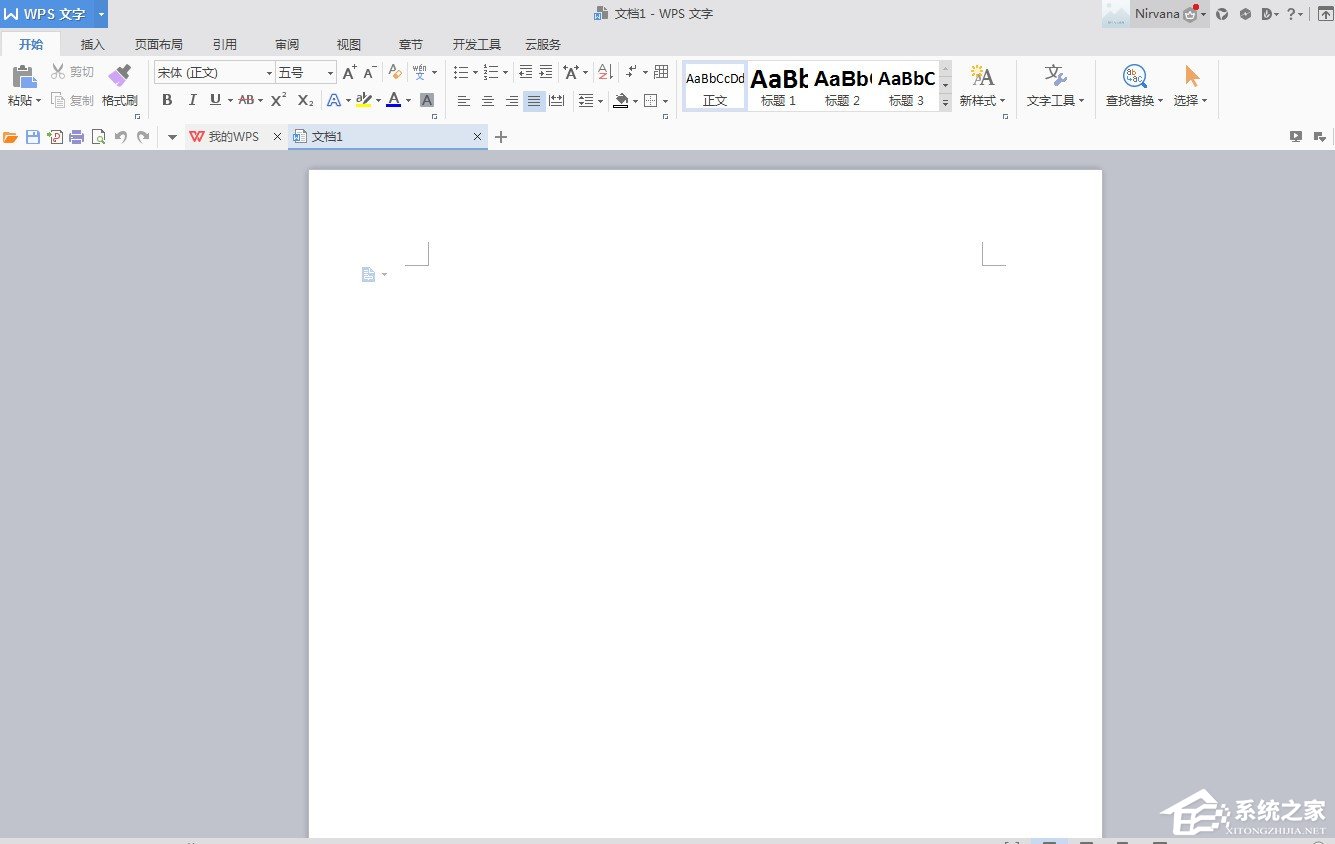The height and width of the screenshot is (844, 1335).
Task: Align text left
Action: click(x=464, y=100)
